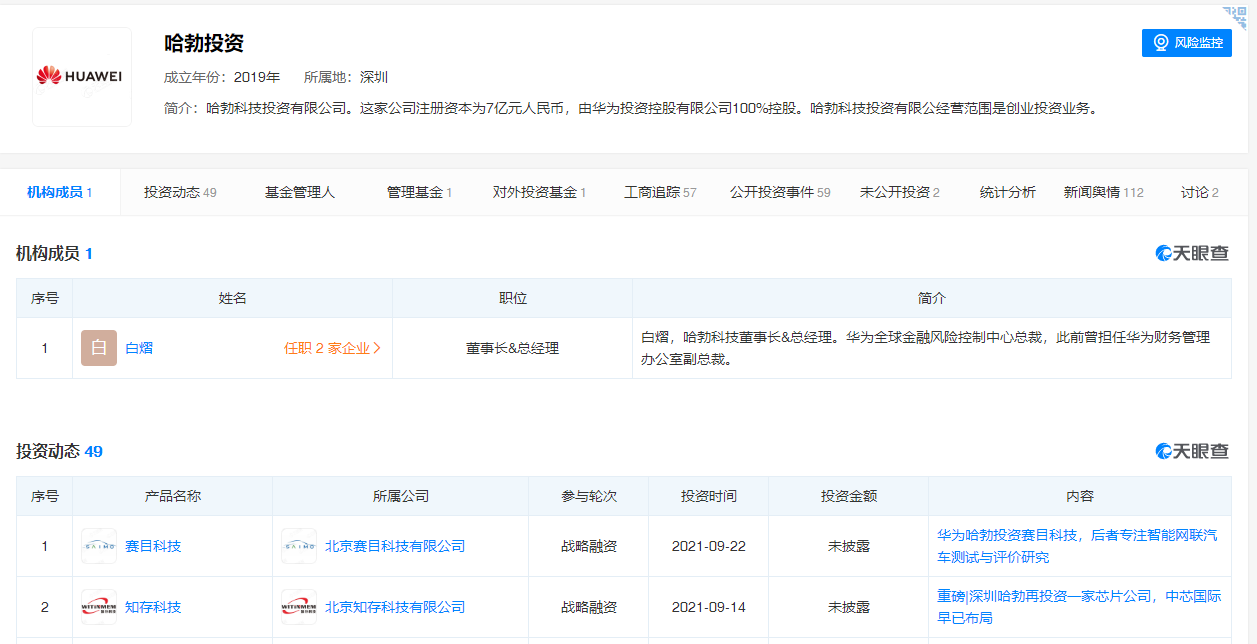Select the 对外投资基金 tab
Screen dimensions: 1257x644
(x=540, y=192)
